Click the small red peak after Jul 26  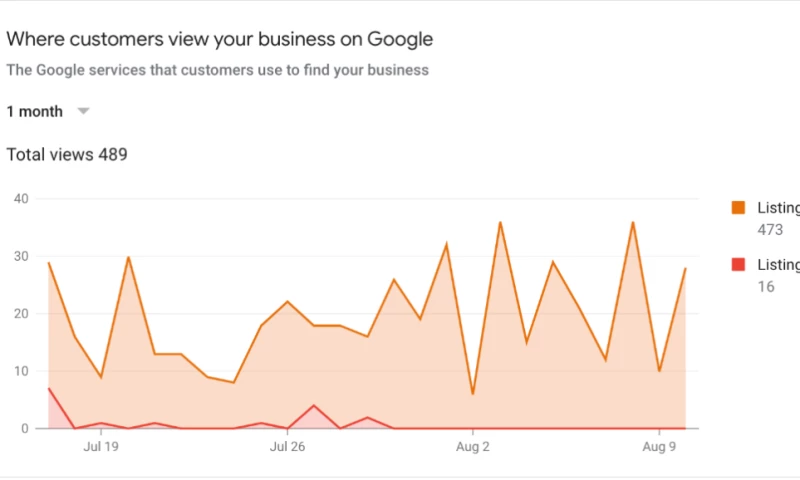tap(314, 405)
